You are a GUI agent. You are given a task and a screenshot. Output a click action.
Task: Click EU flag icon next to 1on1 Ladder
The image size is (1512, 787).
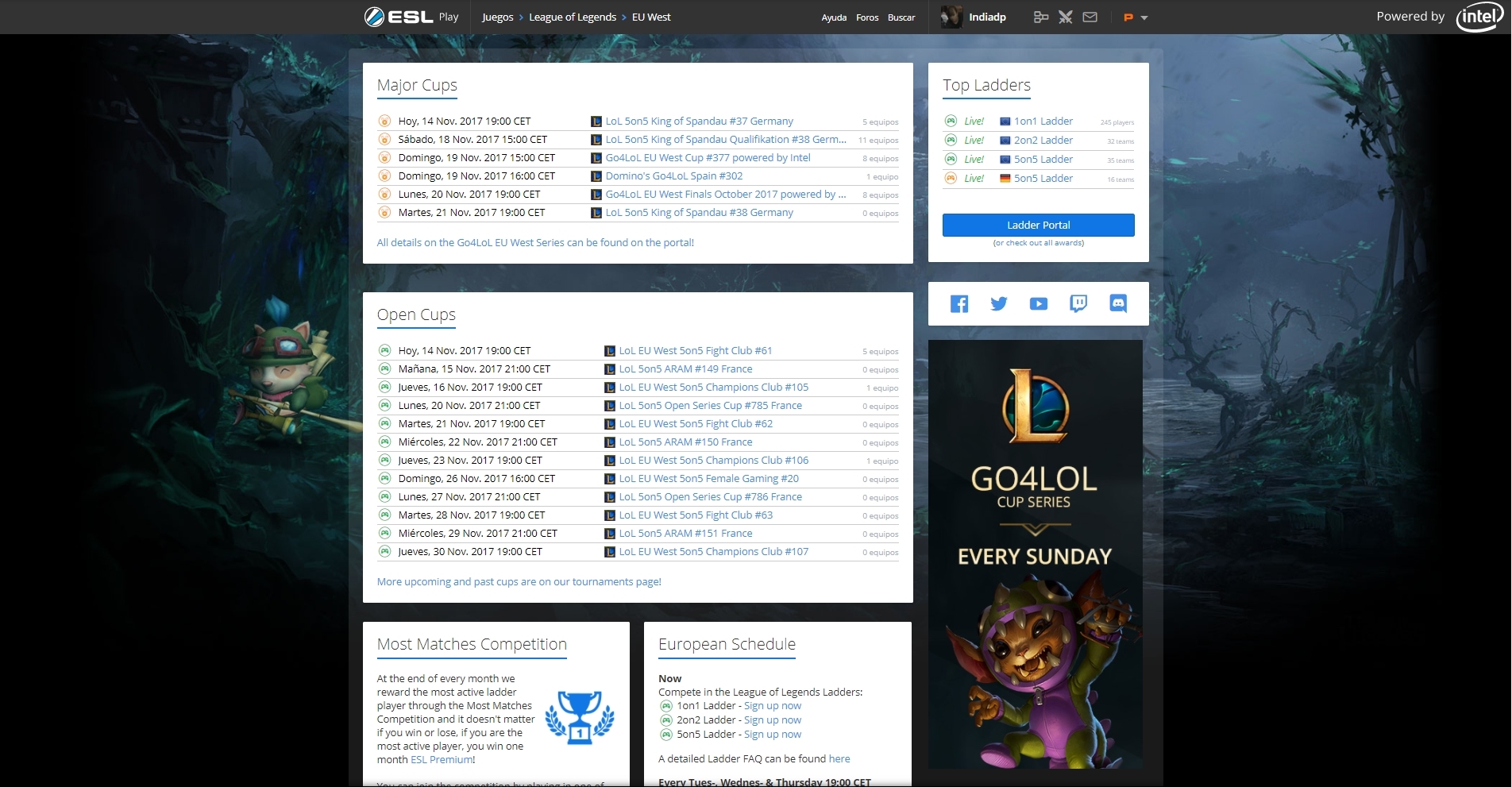tap(1005, 122)
